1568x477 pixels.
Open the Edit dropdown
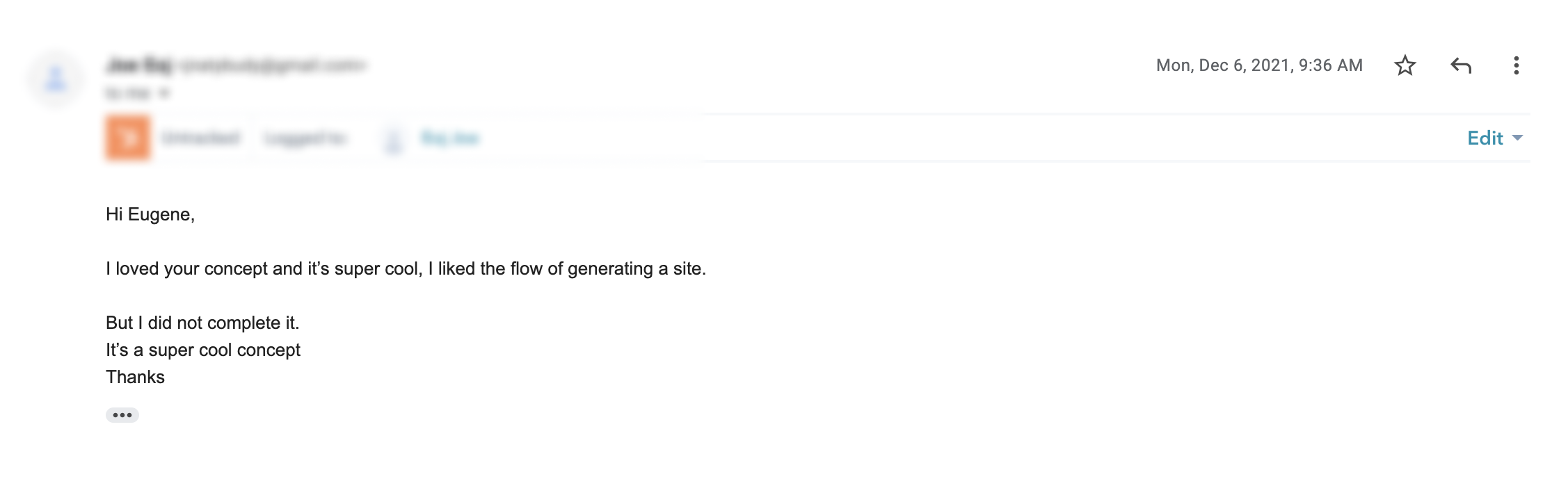[1494, 138]
